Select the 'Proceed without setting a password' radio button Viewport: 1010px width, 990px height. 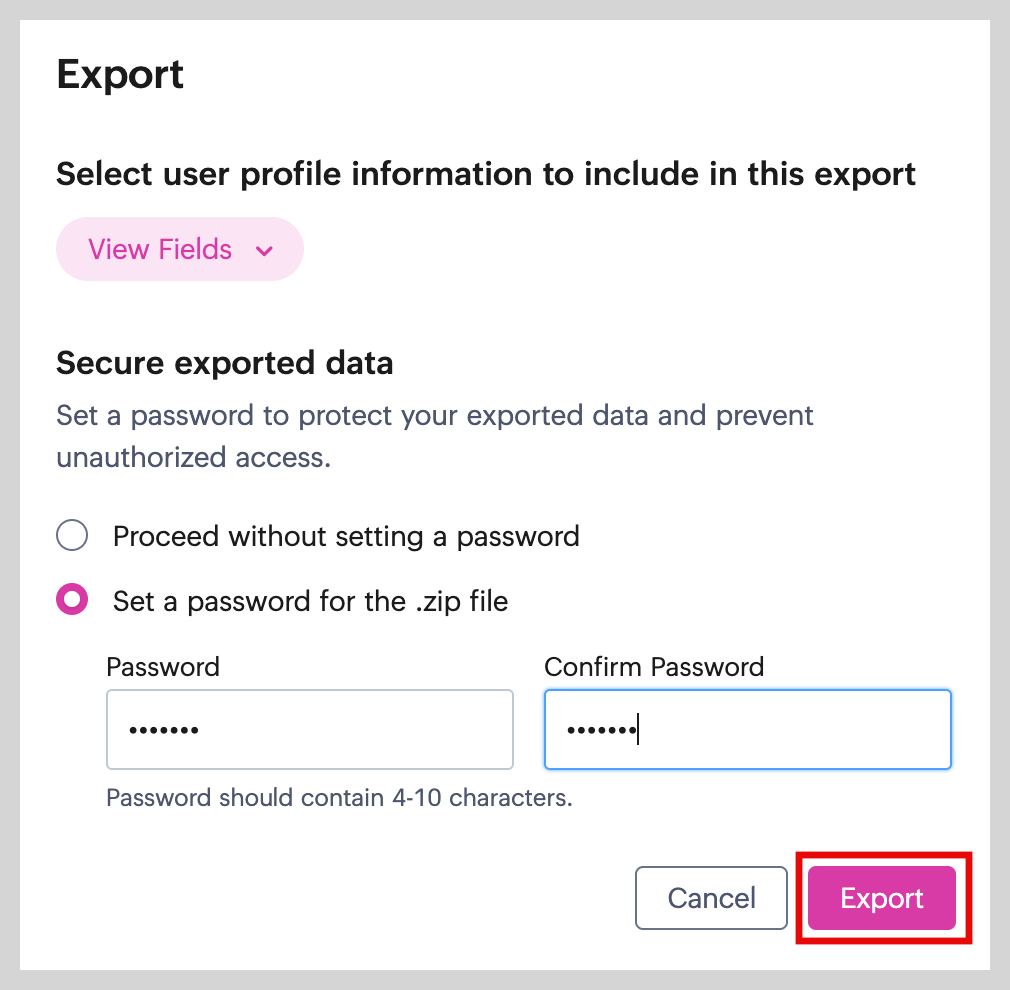coord(72,536)
